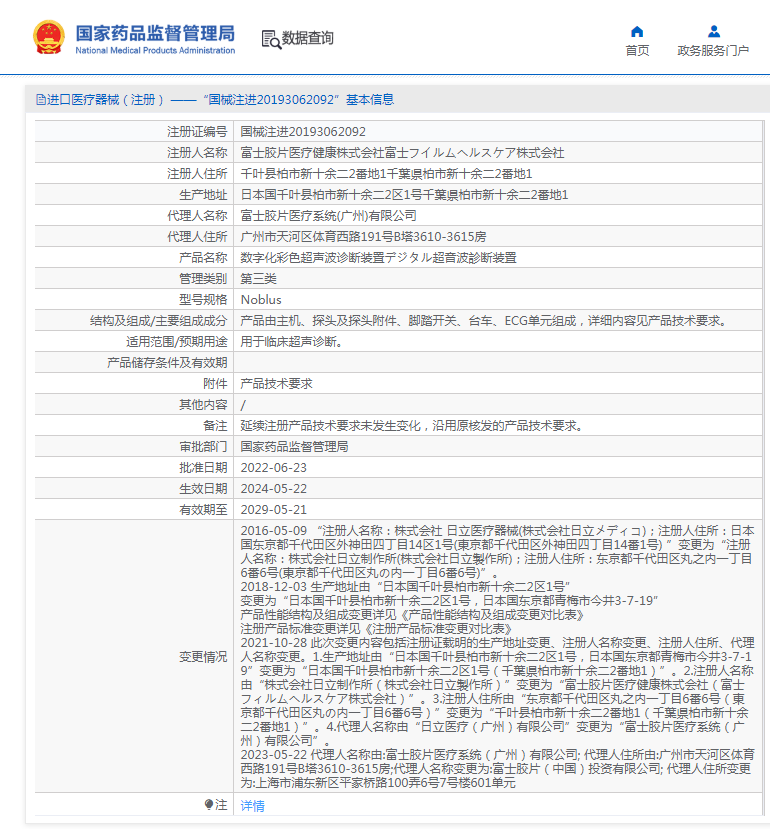
Task: Click effective date 2024-05-22
Action: pyautogui.click(x=273, y=489)
